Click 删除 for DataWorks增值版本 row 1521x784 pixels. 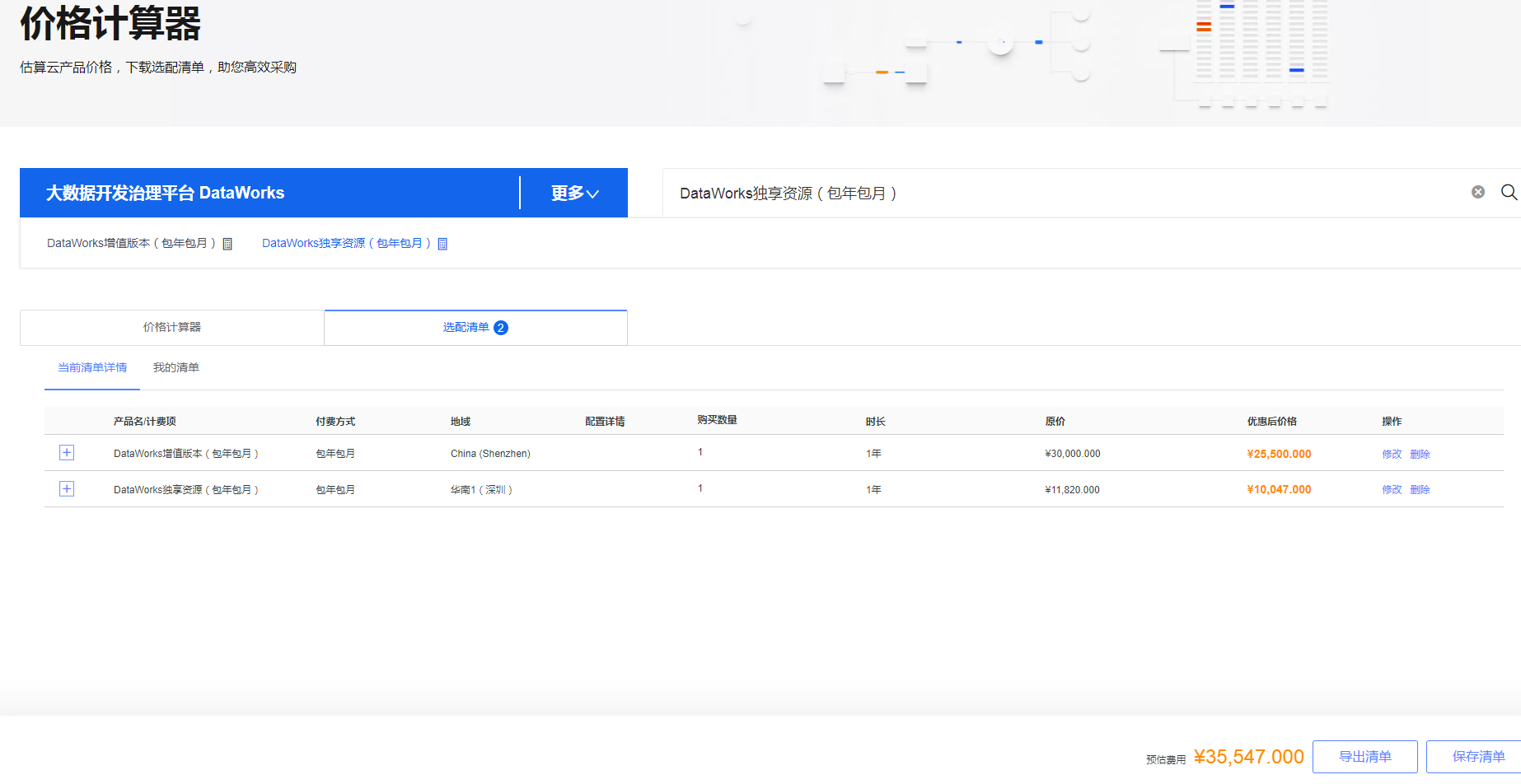click(x=1420, y=454)
